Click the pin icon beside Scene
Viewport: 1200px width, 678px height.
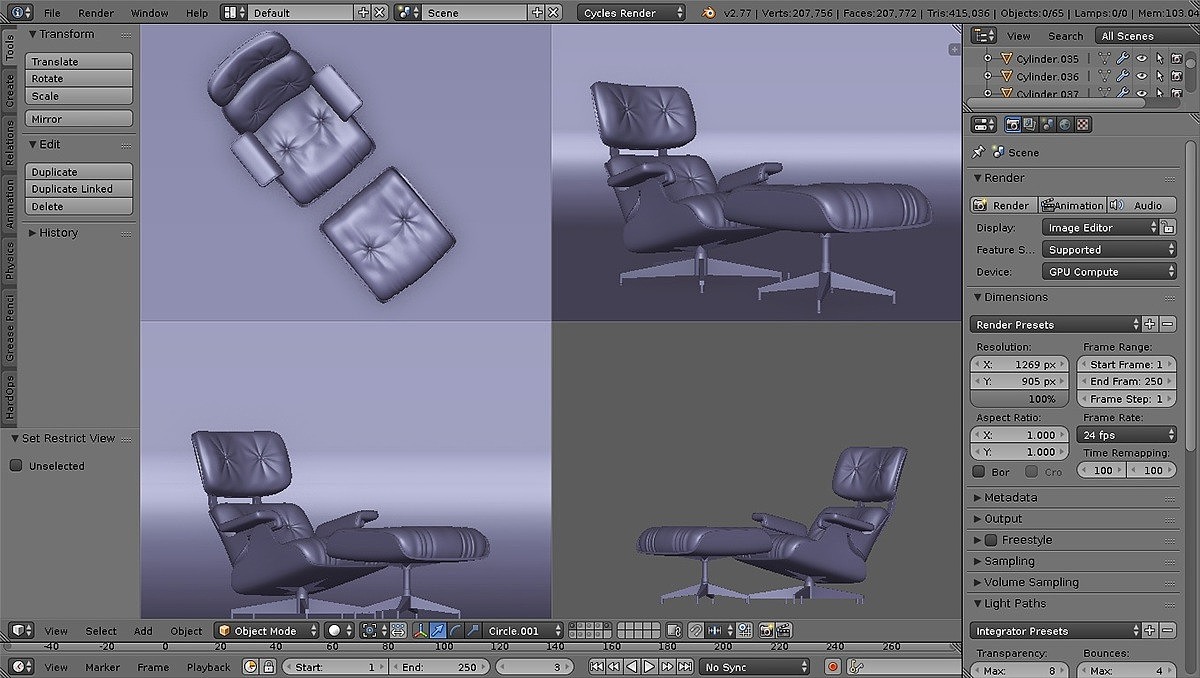pos(978,152)
